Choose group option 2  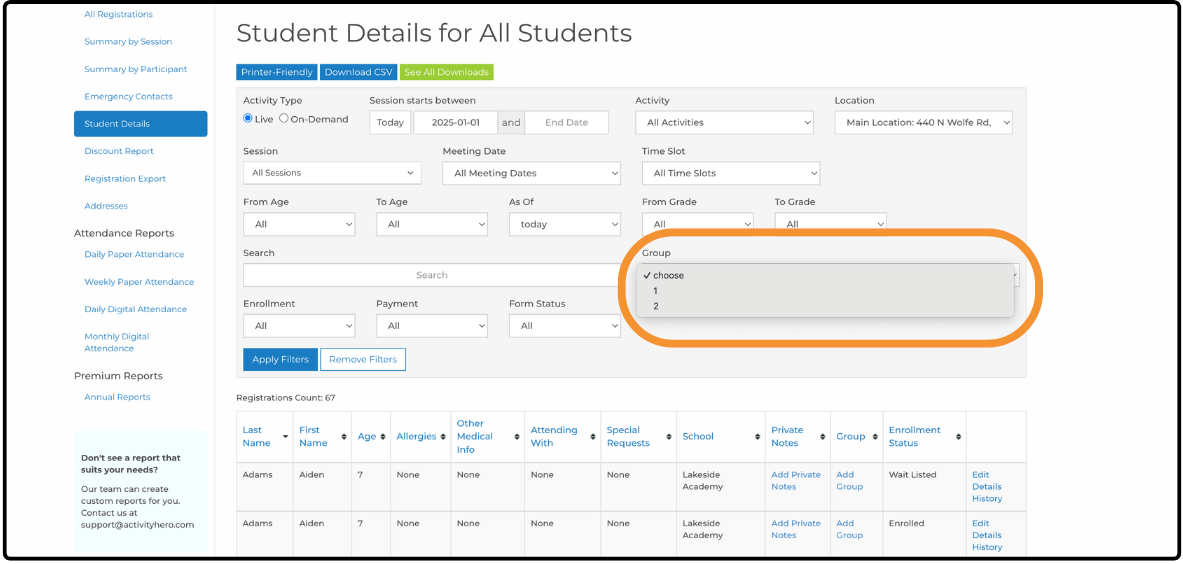[x=825, y=306]
